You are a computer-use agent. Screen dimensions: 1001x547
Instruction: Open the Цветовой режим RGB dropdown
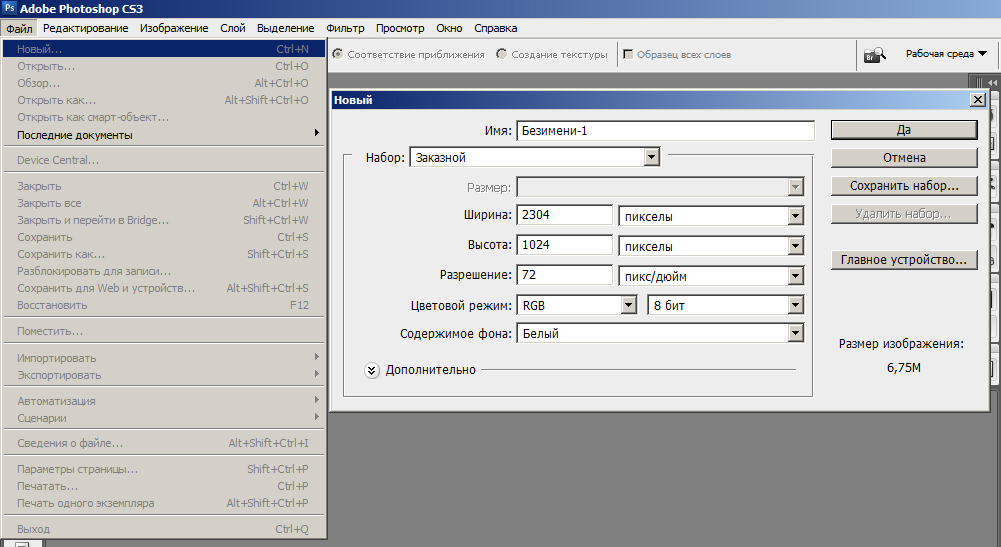click(629, 306)
